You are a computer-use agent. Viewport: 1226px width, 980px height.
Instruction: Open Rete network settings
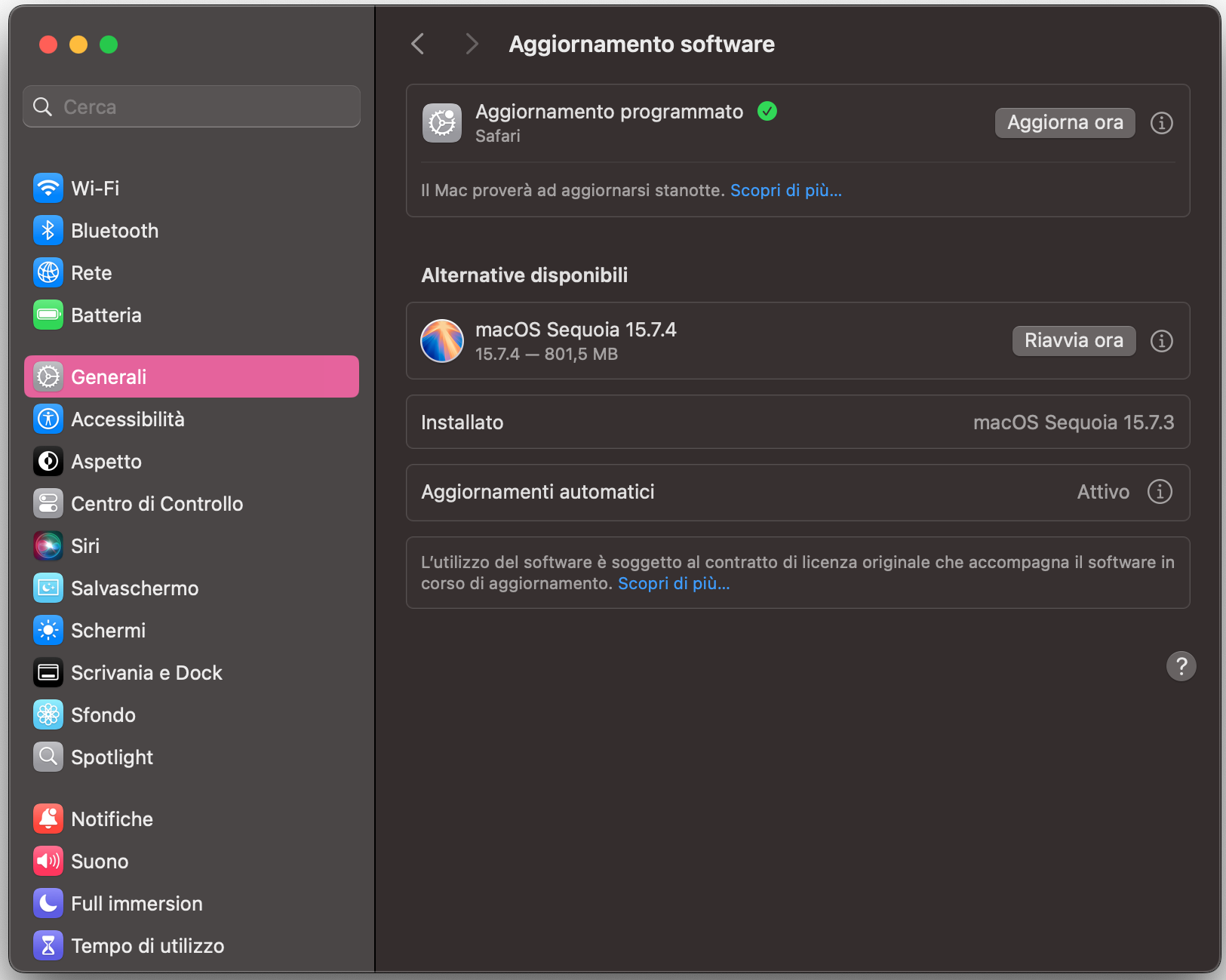91,272
